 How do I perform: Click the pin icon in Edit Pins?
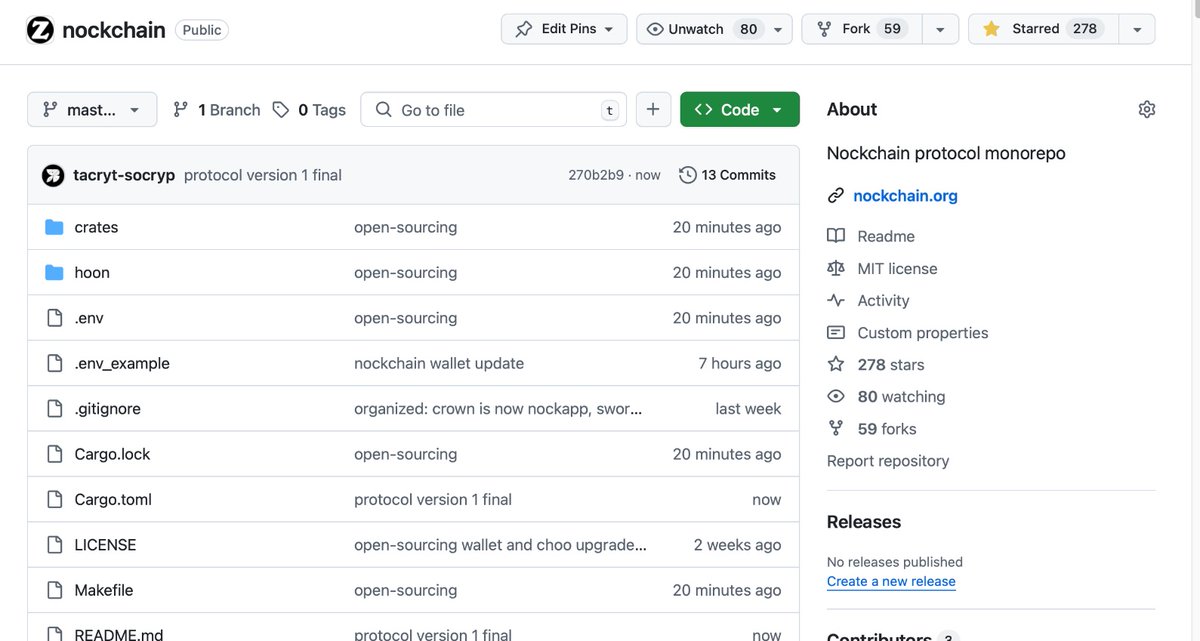click(524, 29)
